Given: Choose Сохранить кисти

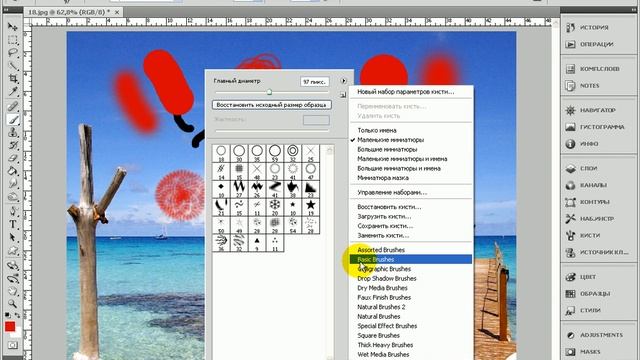Looking at the screenshot, I should click(x=411, y=226).
